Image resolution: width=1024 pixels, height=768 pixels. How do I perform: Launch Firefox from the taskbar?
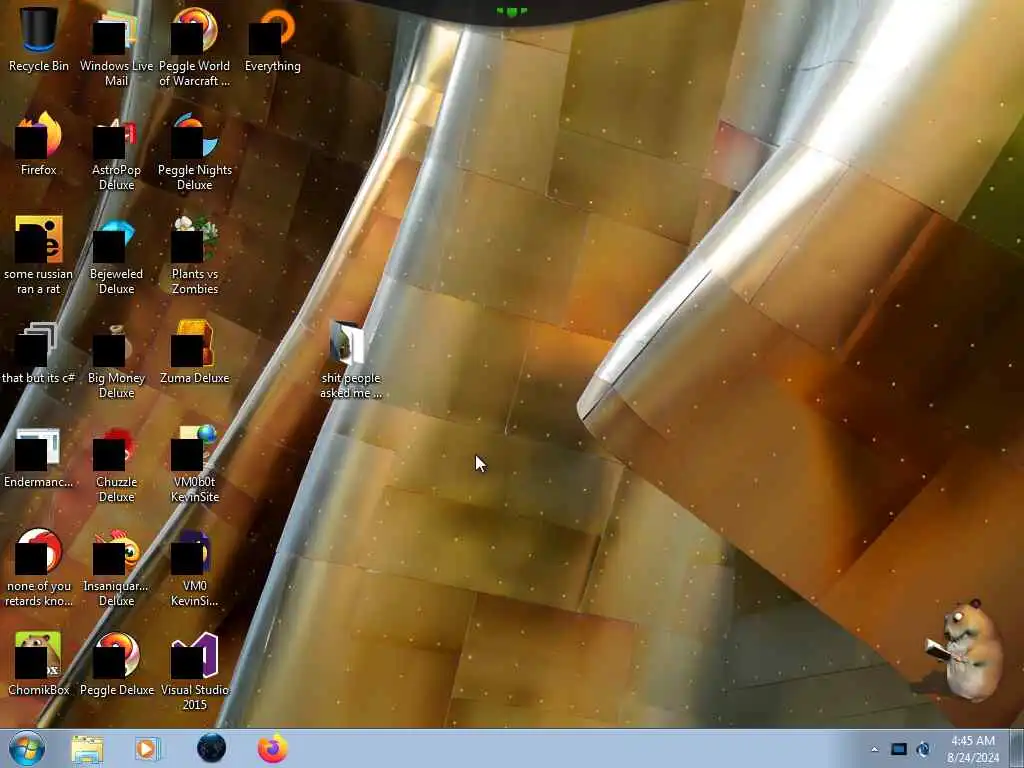click(x=272, y=748)
